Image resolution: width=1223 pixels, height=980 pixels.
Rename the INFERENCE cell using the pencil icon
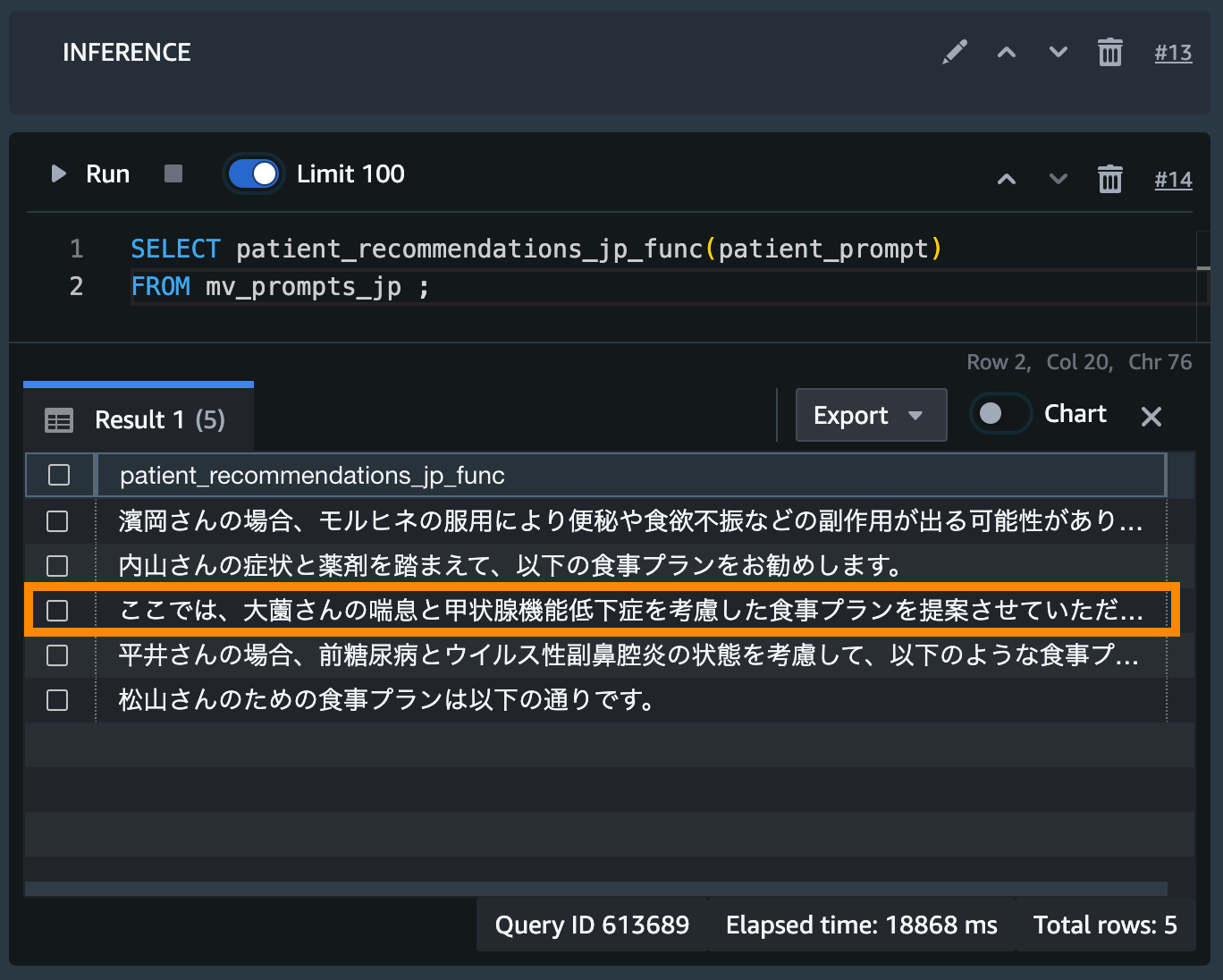pyautogui.click(x=954, y=52)
